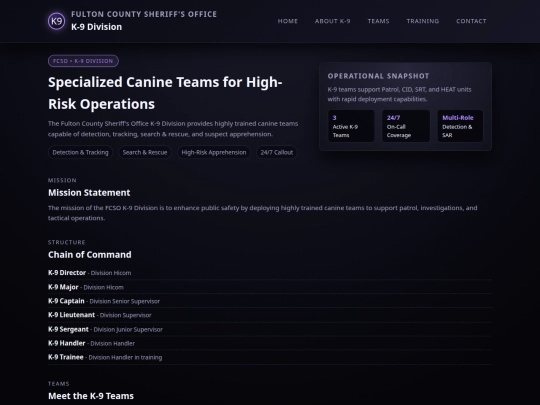Click the Meet the K-9 Teams heading
Screen dimensions: 540x405
(x=91, y=396)
